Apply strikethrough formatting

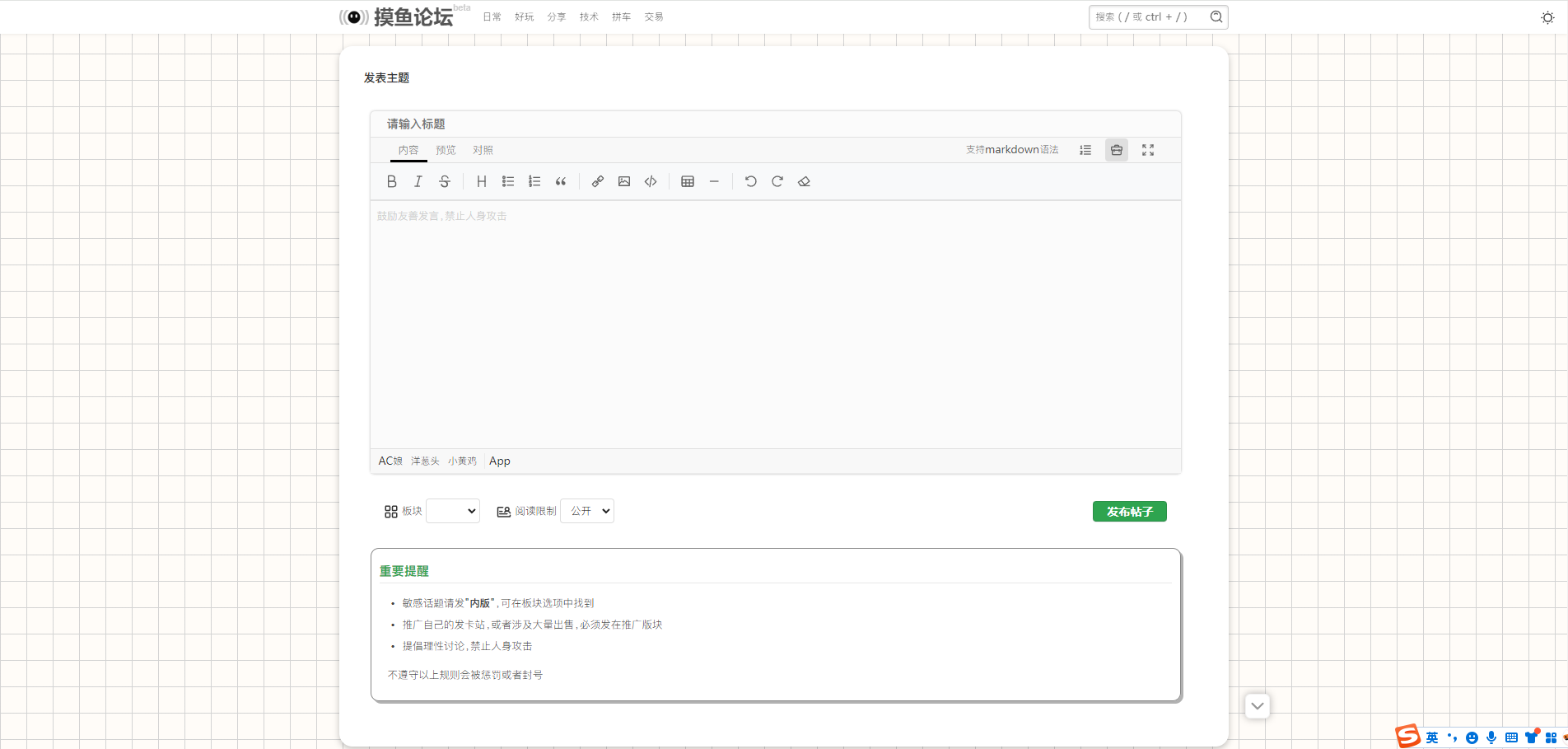[445, 181]
